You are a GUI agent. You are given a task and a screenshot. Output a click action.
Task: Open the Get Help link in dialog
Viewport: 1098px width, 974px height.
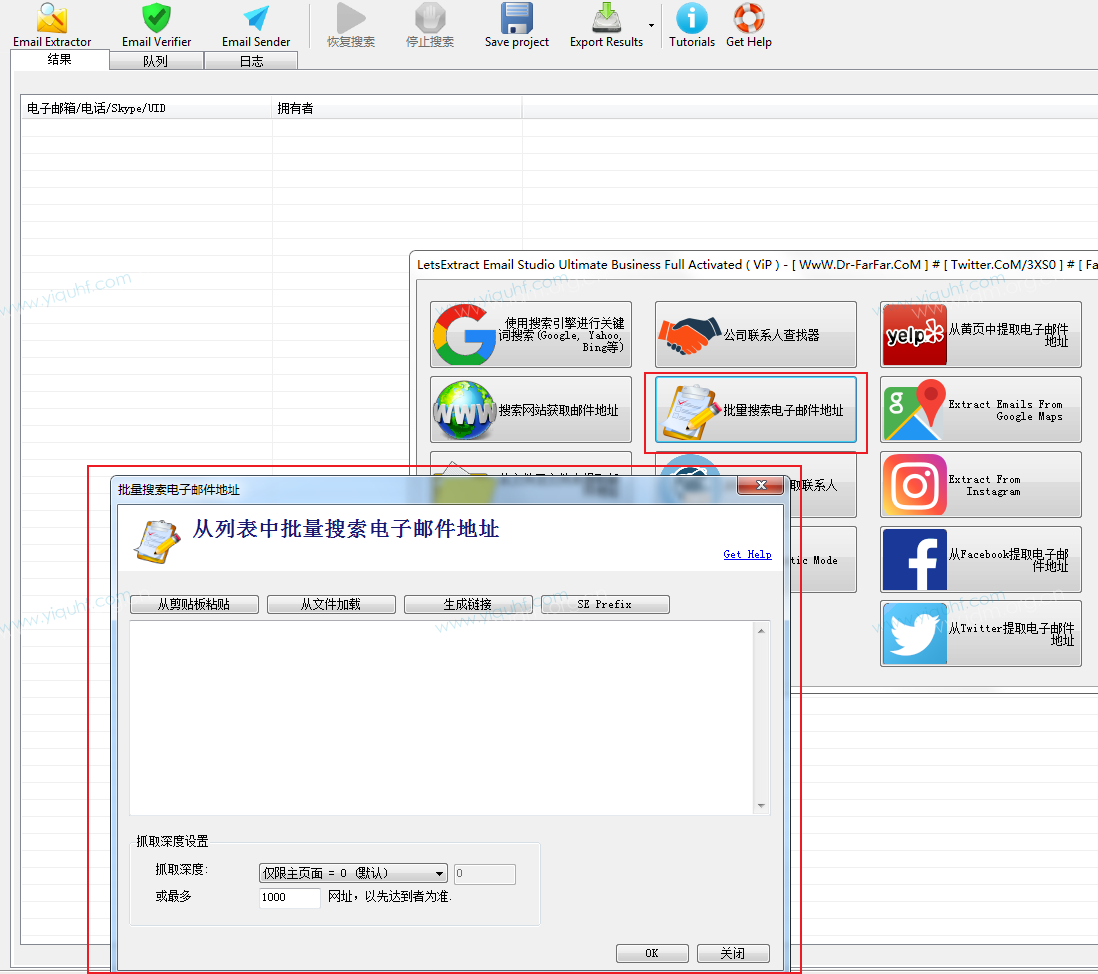tap(747, 554)
